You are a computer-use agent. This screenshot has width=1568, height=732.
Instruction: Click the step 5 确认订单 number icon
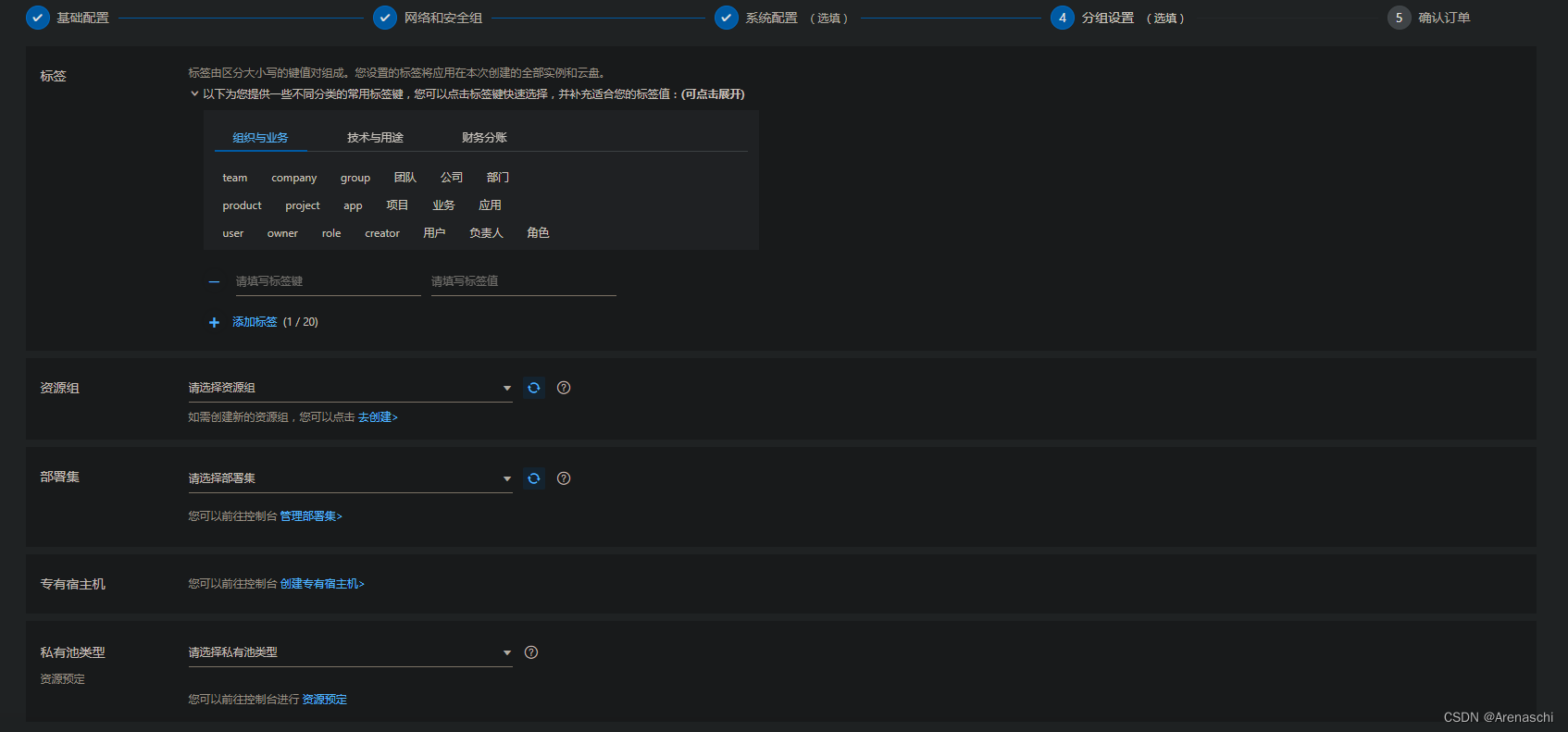pyautogui.click(x=1400, y=18)
